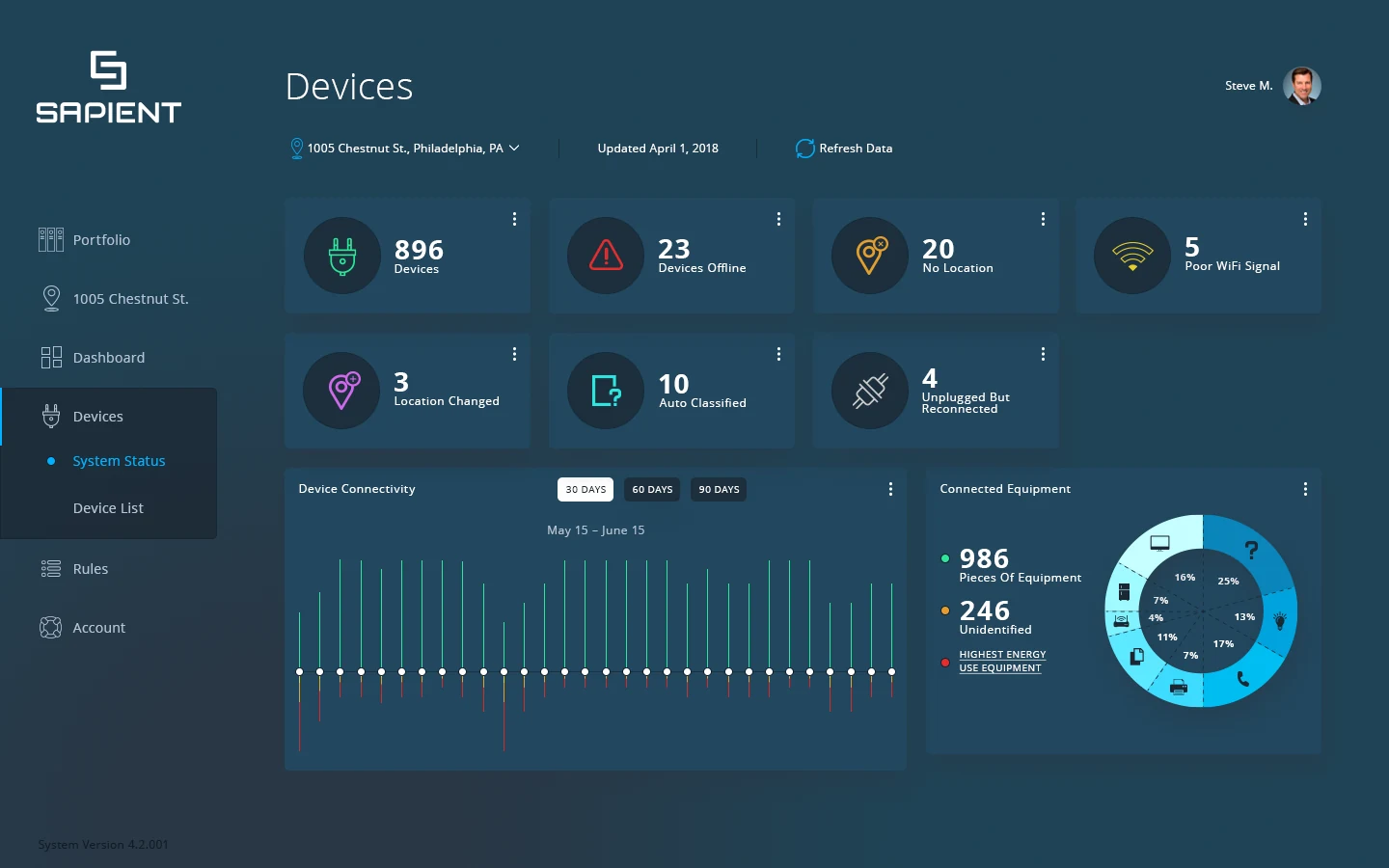Viewport: 1389px width, 868px height.
Task: Click the No Location pin icon
Action: 871,256
